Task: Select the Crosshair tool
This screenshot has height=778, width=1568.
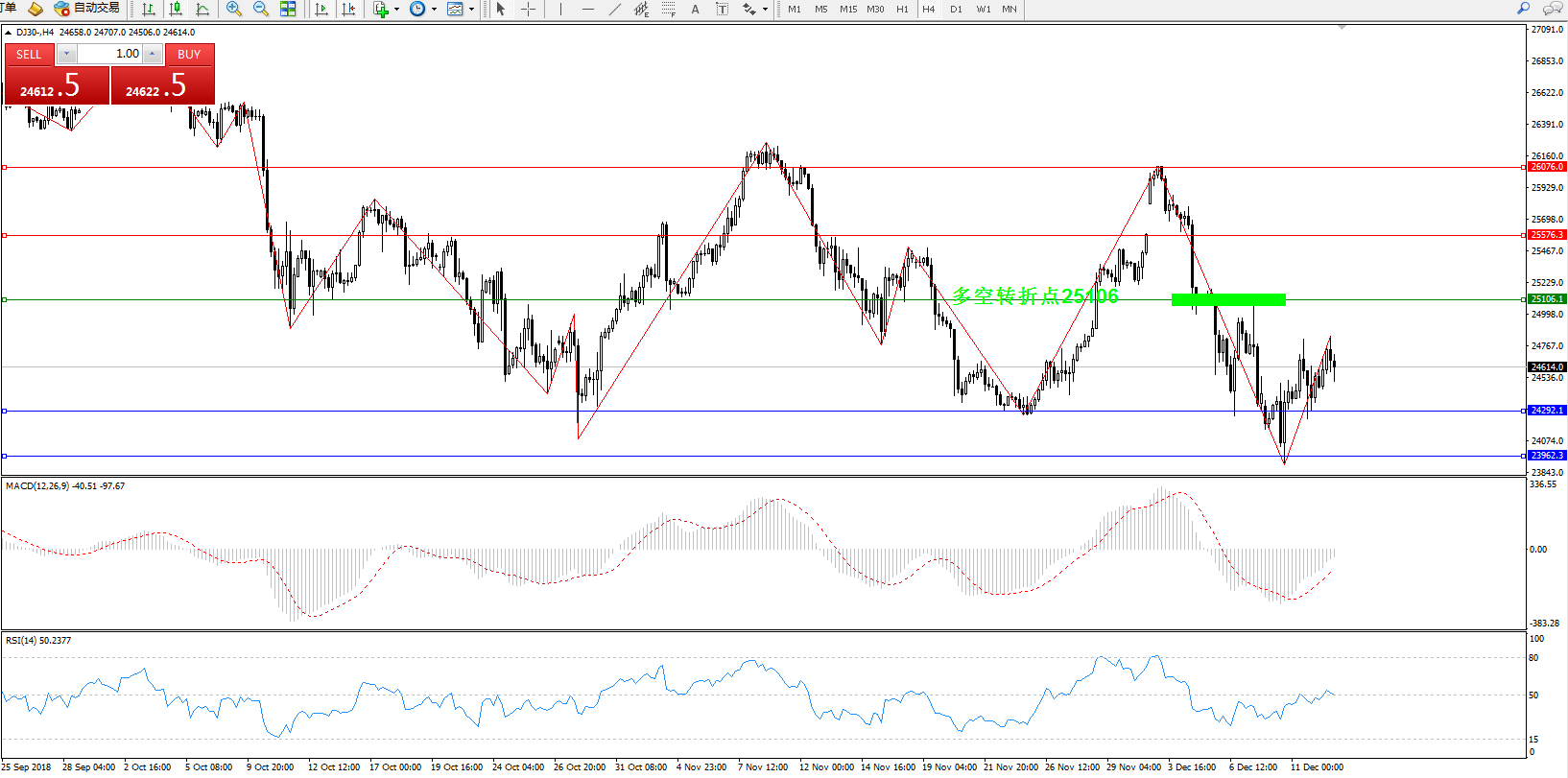Action: 528,9
